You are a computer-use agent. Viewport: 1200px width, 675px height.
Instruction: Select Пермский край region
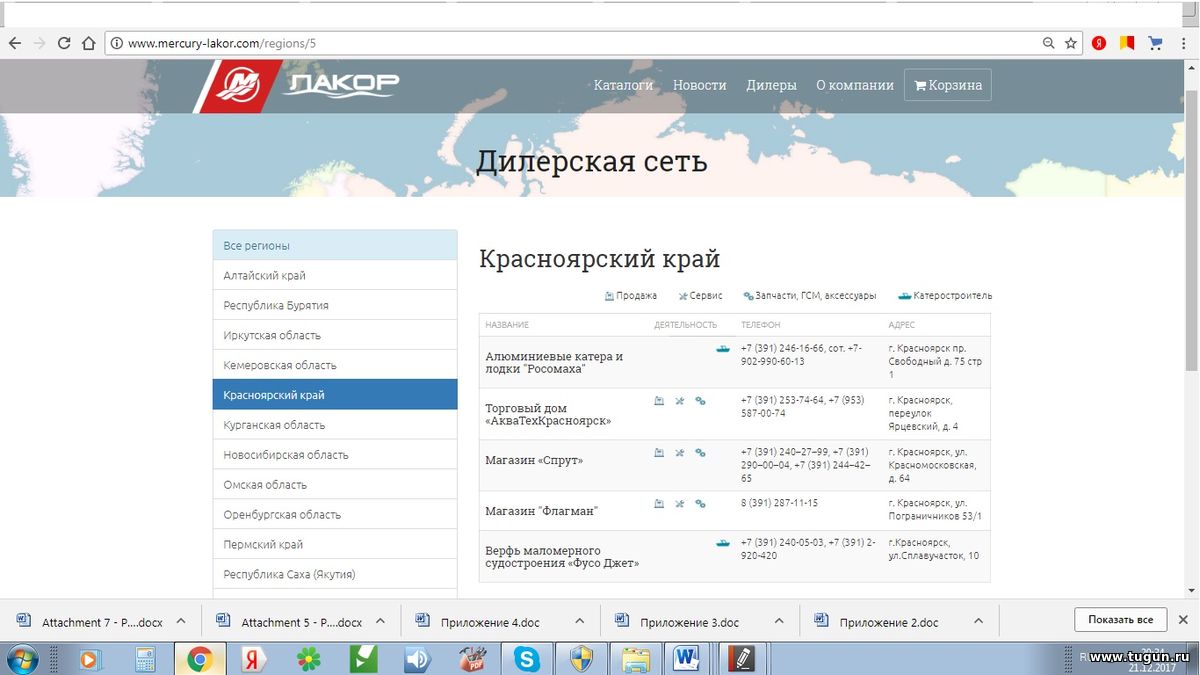[335, 544]
